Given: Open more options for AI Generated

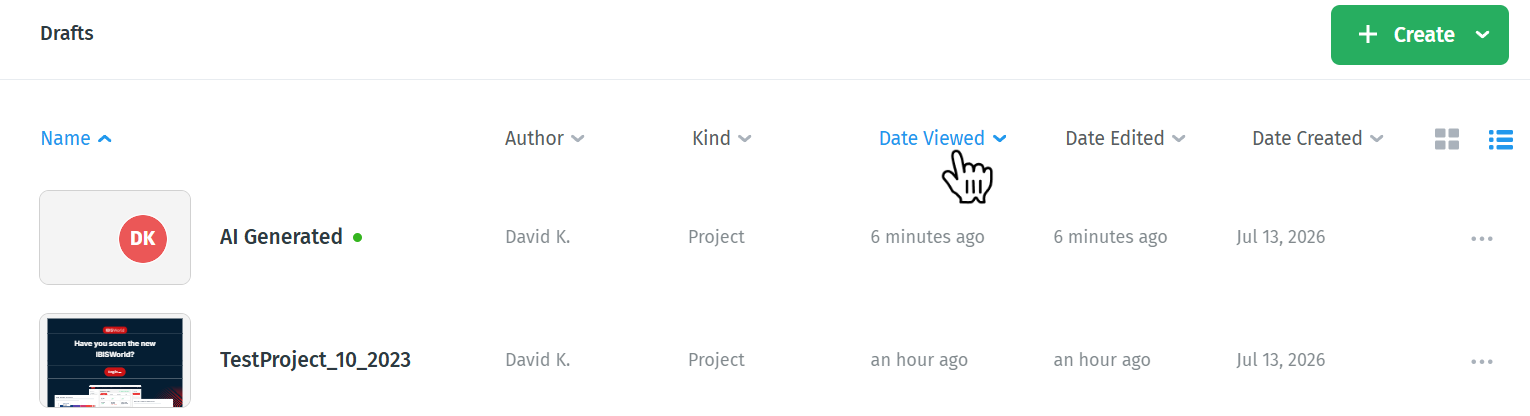Looking at the screenshot, I should [1482, 238].
